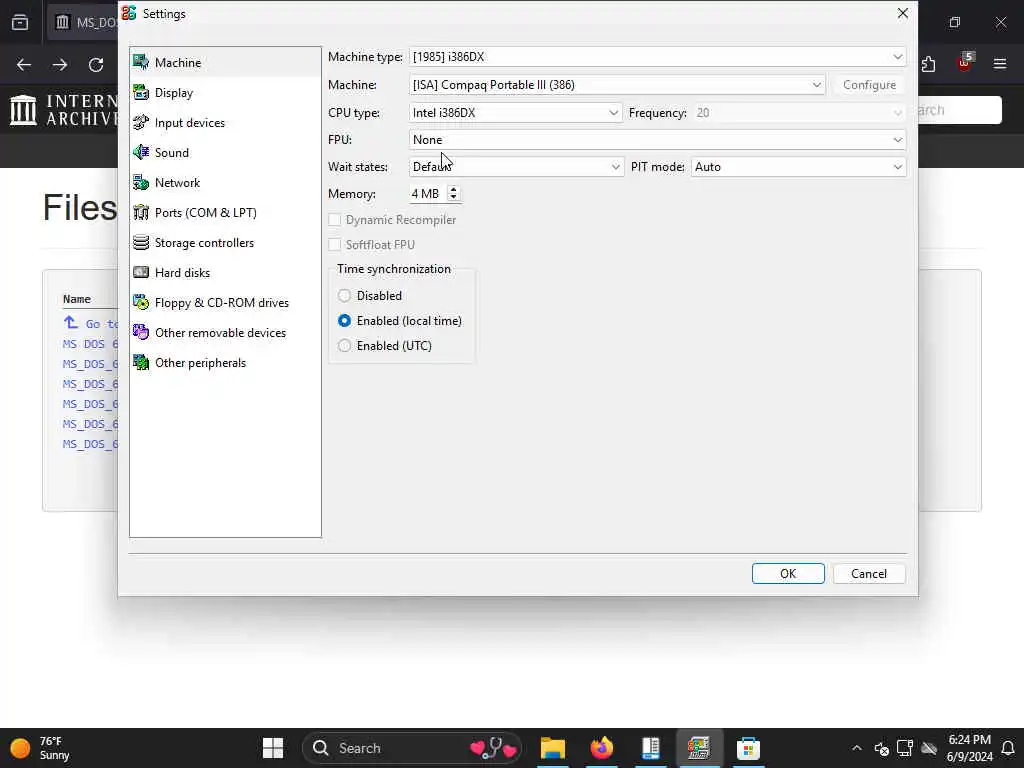
Task: Click Cancel in the Settings dialog
Action: point(869,573)
